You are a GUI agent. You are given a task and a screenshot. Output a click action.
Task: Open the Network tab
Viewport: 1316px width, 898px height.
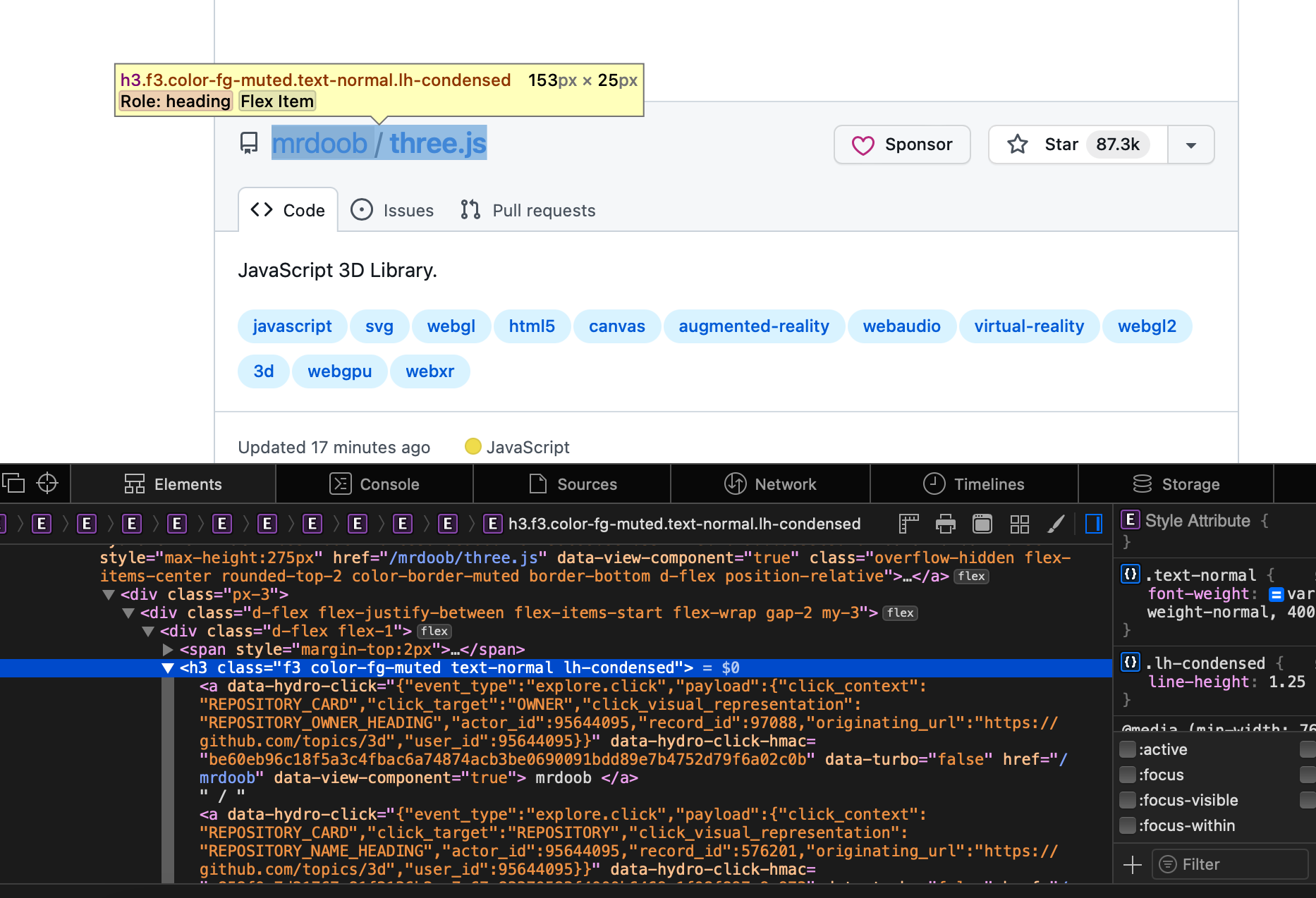[770, 484]
